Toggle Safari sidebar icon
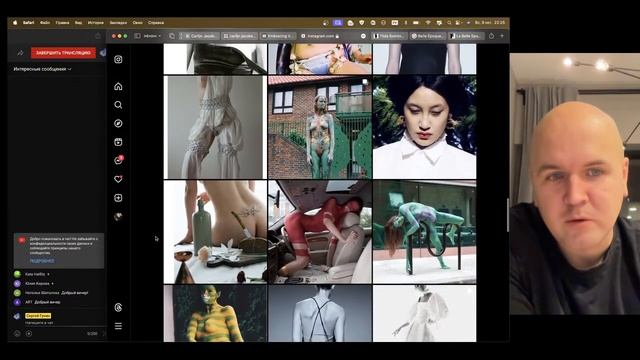 click(x=138, y=36)
